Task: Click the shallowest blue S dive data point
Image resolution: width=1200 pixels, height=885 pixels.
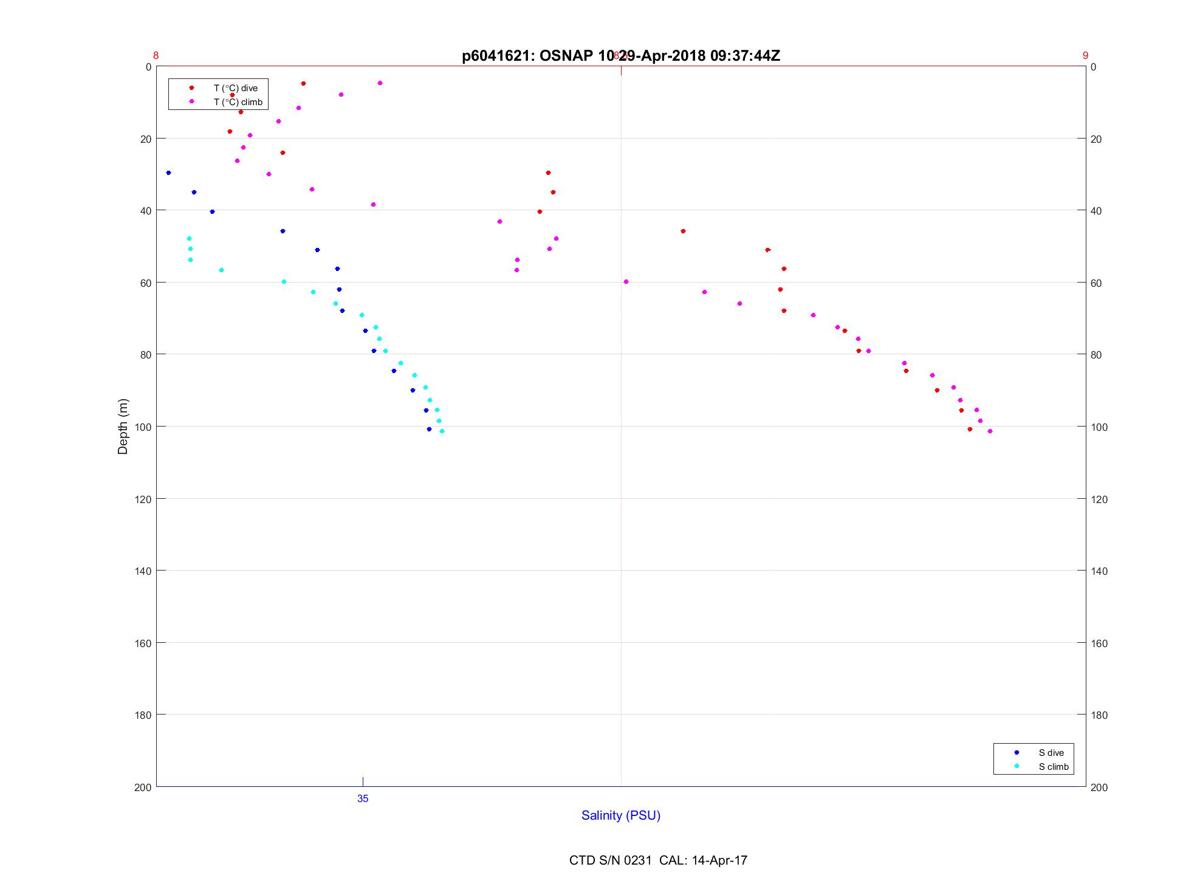Action: pyautogui.click(x=168, y=173)
